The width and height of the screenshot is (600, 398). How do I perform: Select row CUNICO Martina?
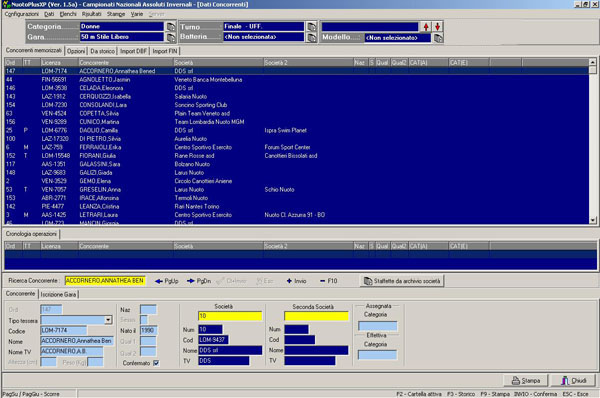point(297,122)
